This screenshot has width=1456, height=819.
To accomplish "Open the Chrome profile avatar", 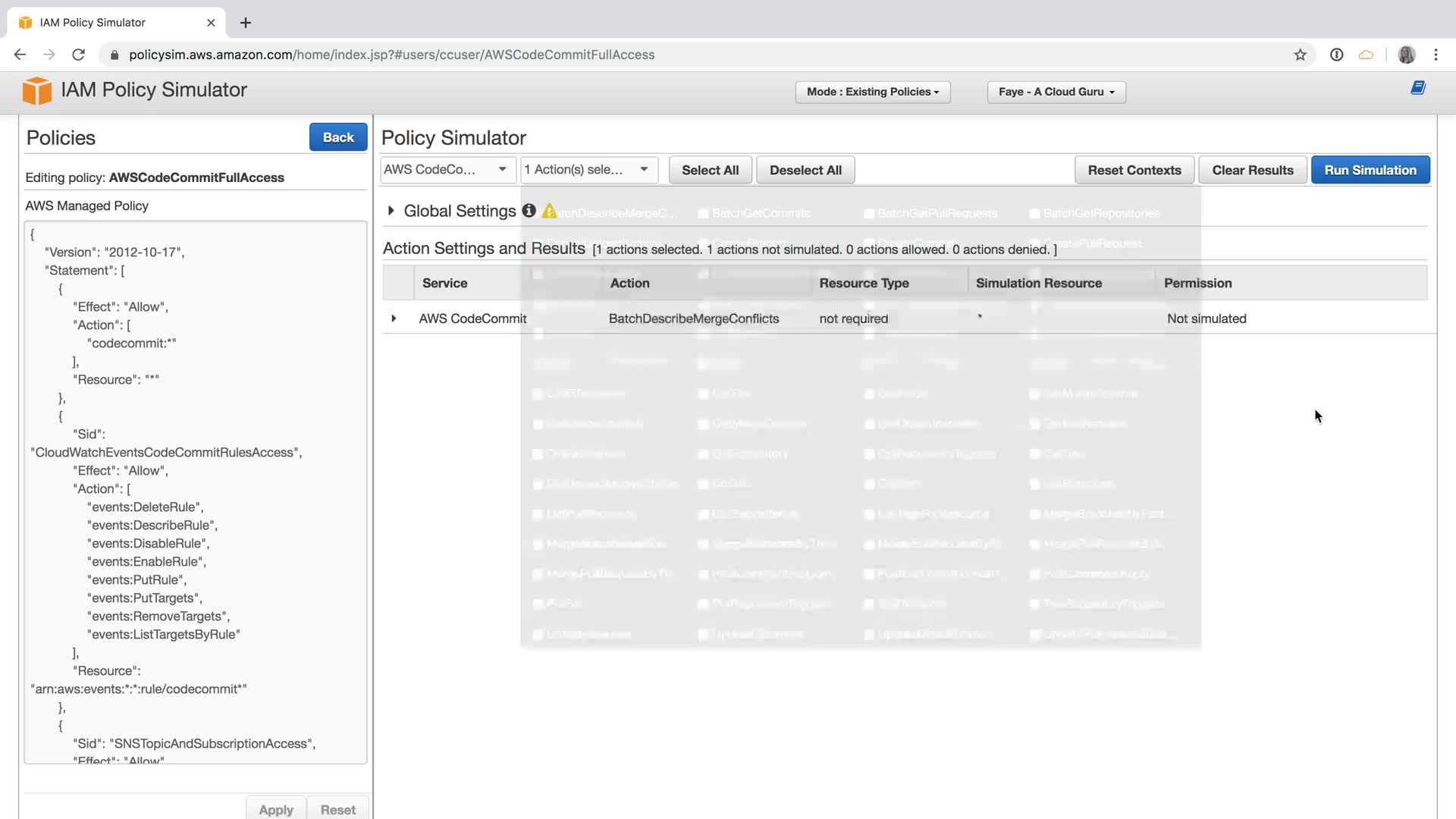I will tap(1406, 55).
